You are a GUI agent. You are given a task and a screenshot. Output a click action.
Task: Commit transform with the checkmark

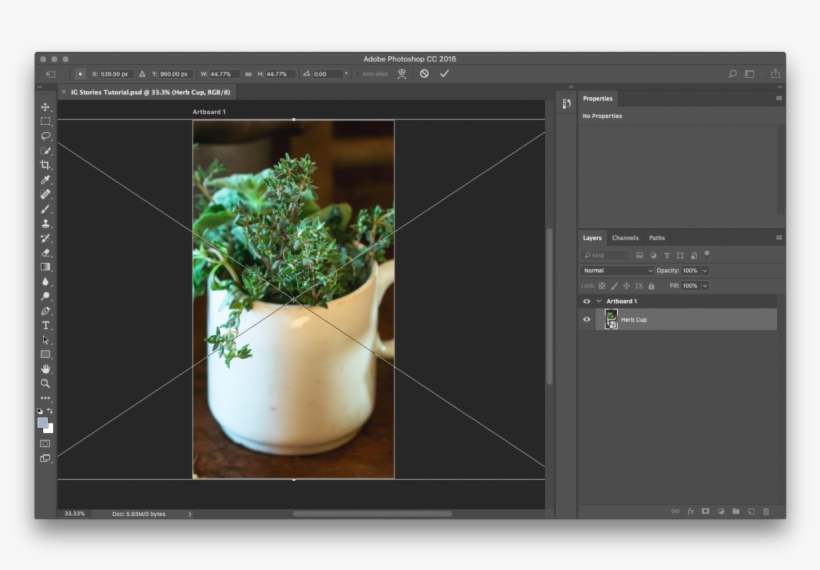click(x=444, y=74)
